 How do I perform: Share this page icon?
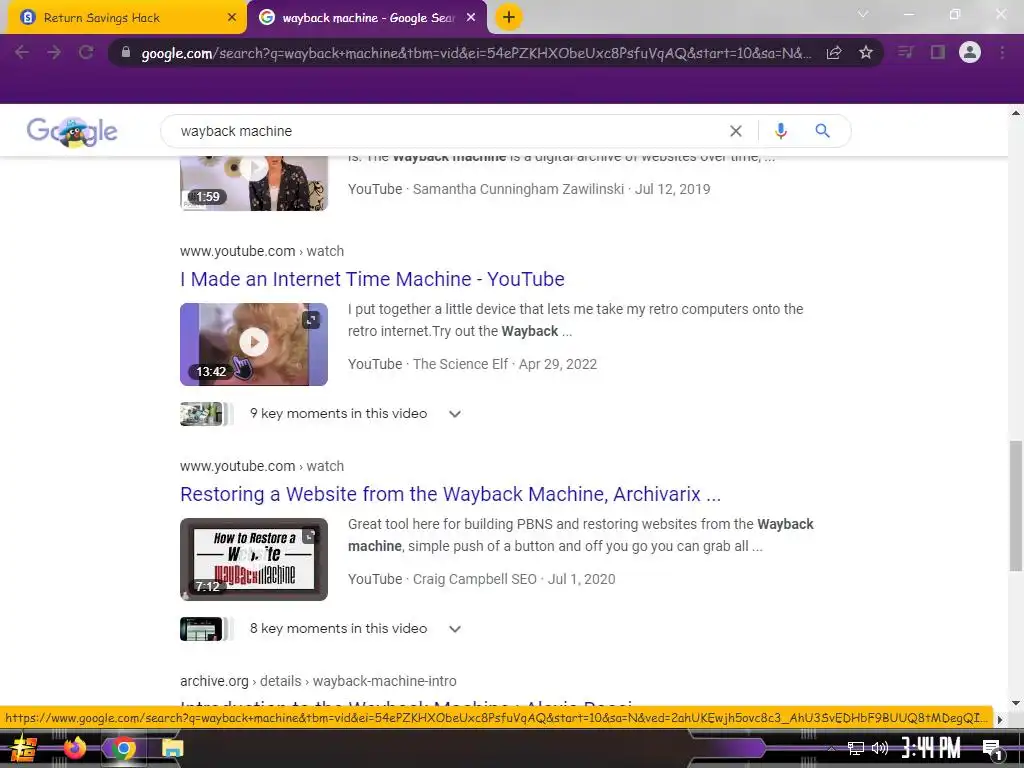[x=834, y=53]
